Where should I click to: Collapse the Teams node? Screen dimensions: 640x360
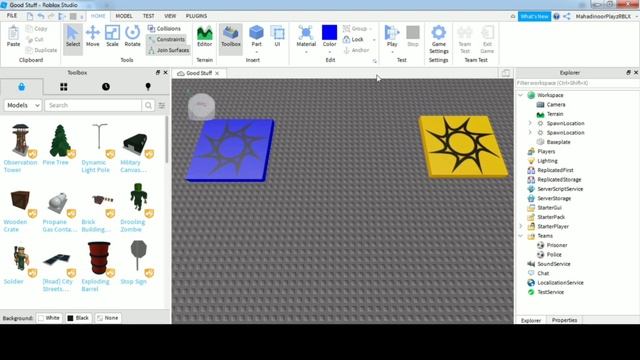[x=520, y=236]
